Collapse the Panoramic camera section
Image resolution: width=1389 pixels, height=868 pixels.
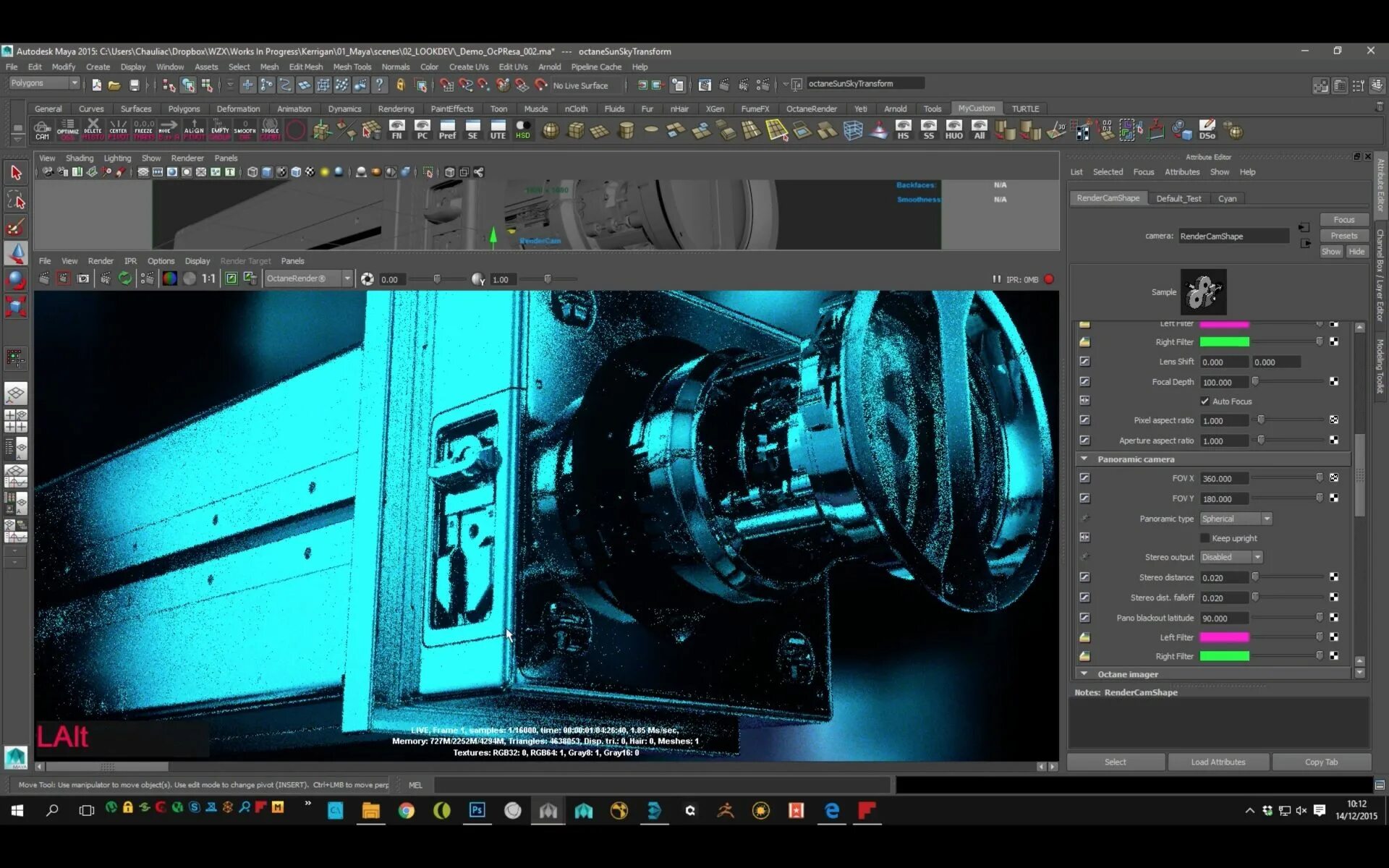[1084, 459]
